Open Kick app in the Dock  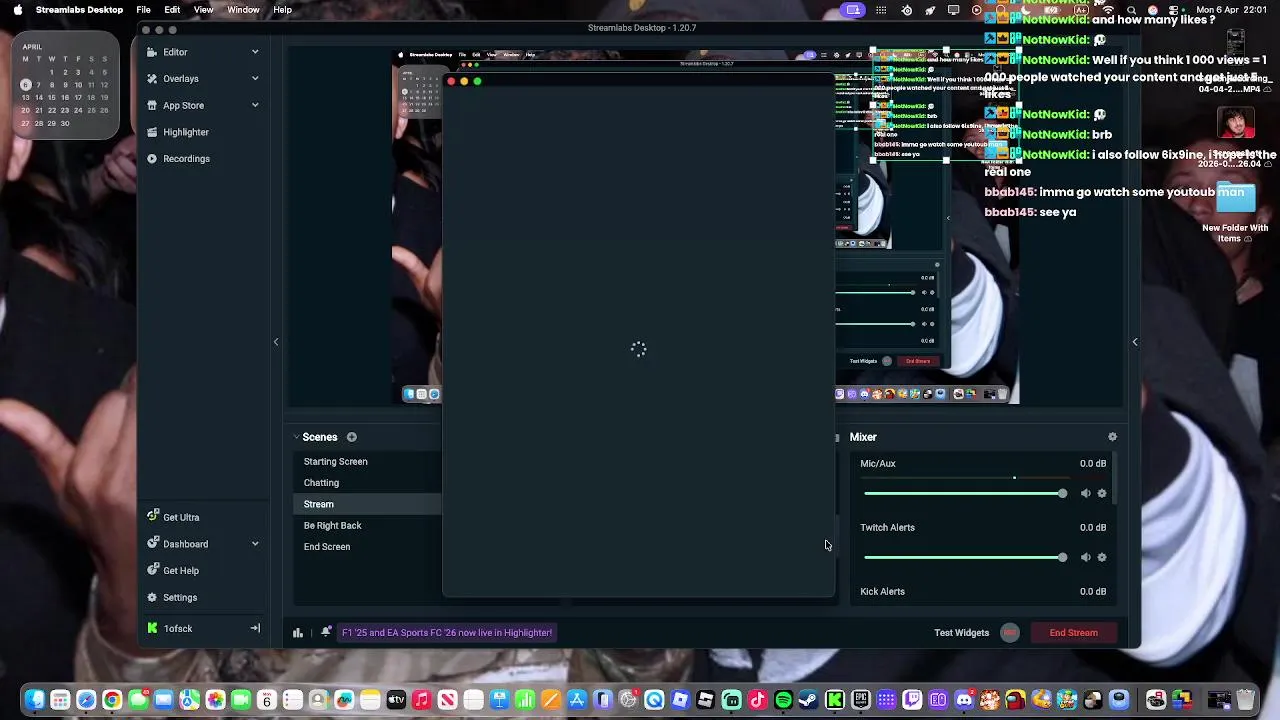tap(835, 700)
